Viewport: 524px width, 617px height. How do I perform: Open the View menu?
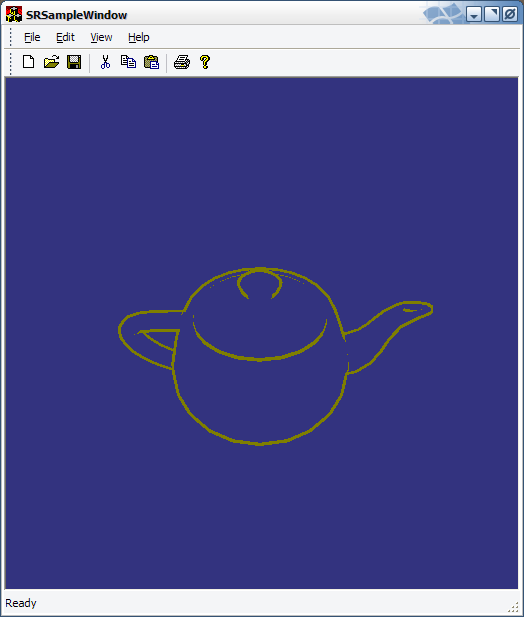point(101,37)
